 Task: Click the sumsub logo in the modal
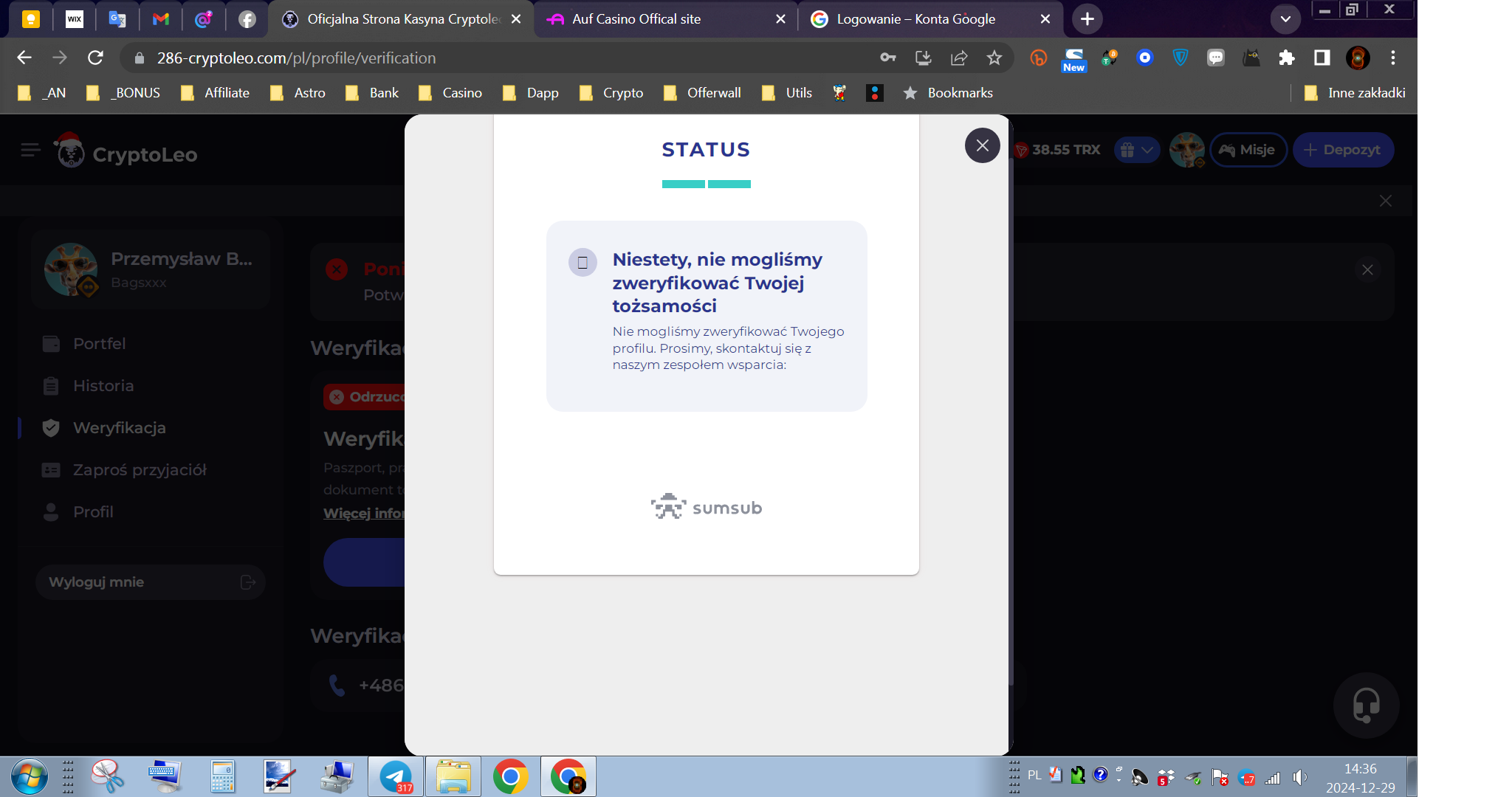pyautogui.click(x=705, y=507)
